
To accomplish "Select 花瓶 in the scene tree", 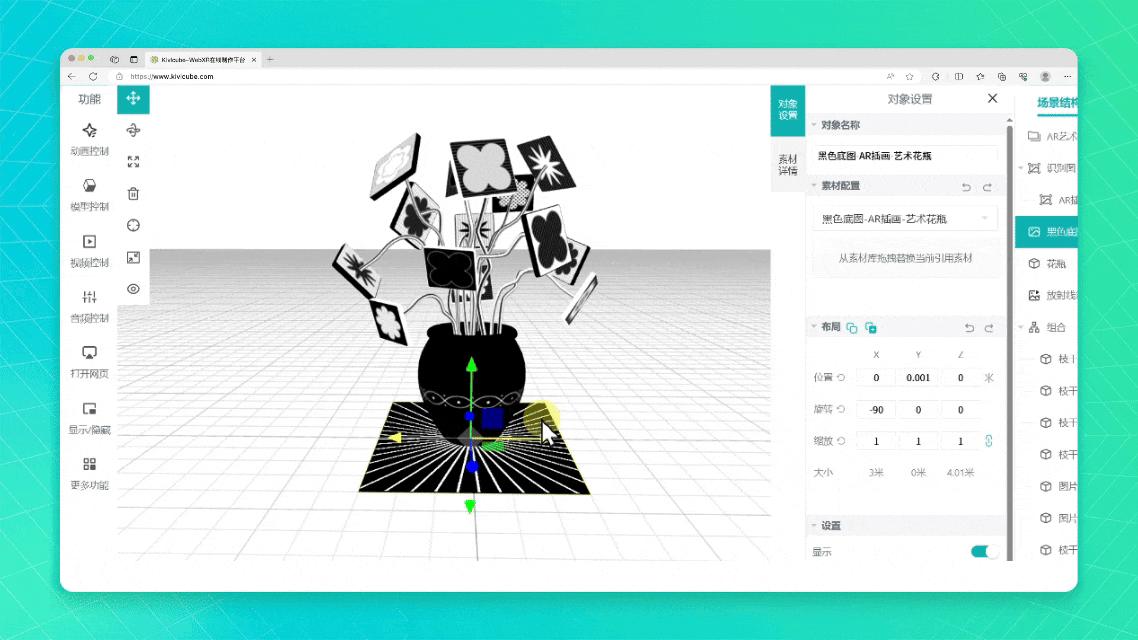I will tap(1056, 264).
